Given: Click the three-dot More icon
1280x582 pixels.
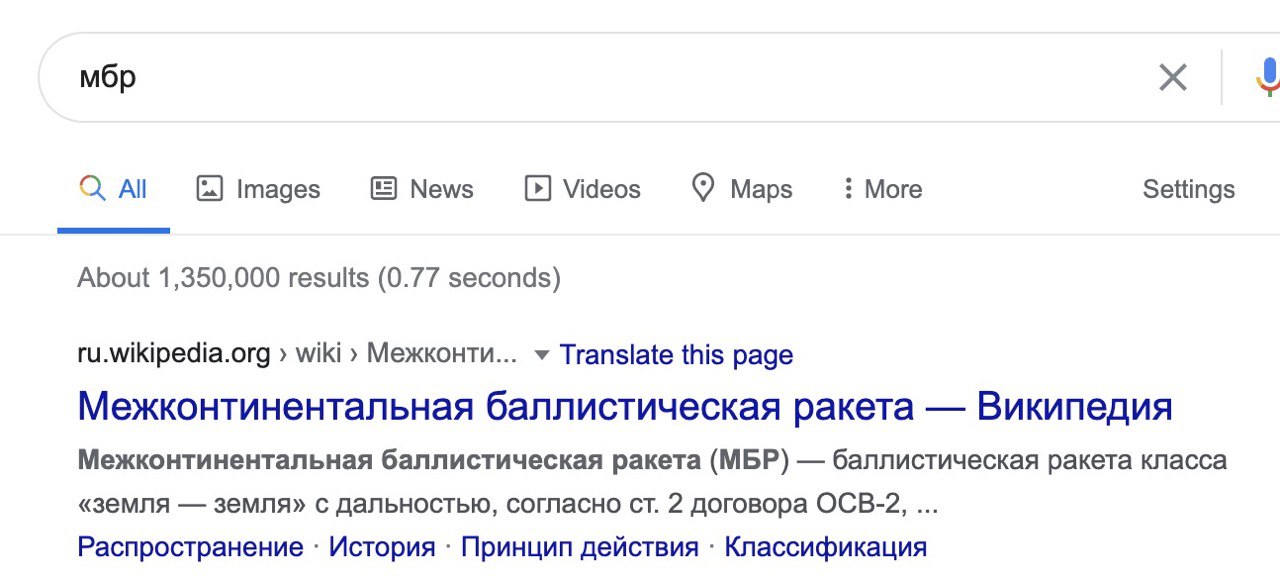Looking at the screenshot, I should click(848, 188).
